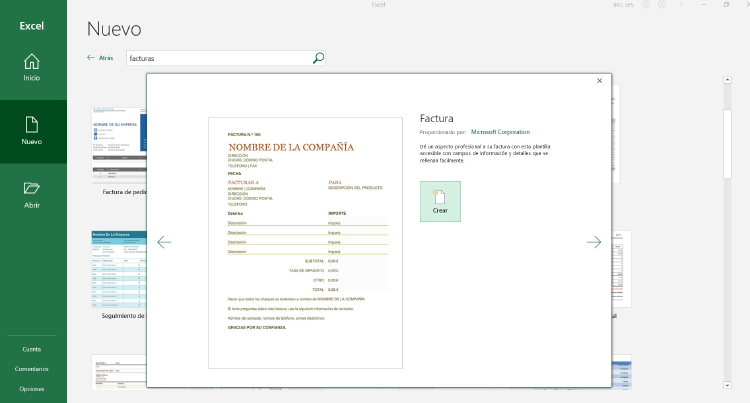Click the Nuevo page heading
Screen dimensions: 750x403
[x=114, y=29]
